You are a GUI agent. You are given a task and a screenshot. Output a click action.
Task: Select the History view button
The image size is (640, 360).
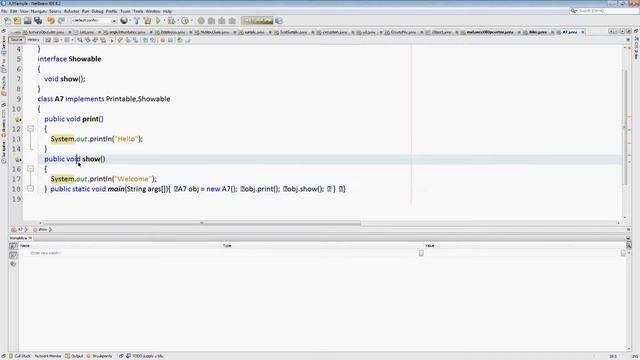pos(33,40)
